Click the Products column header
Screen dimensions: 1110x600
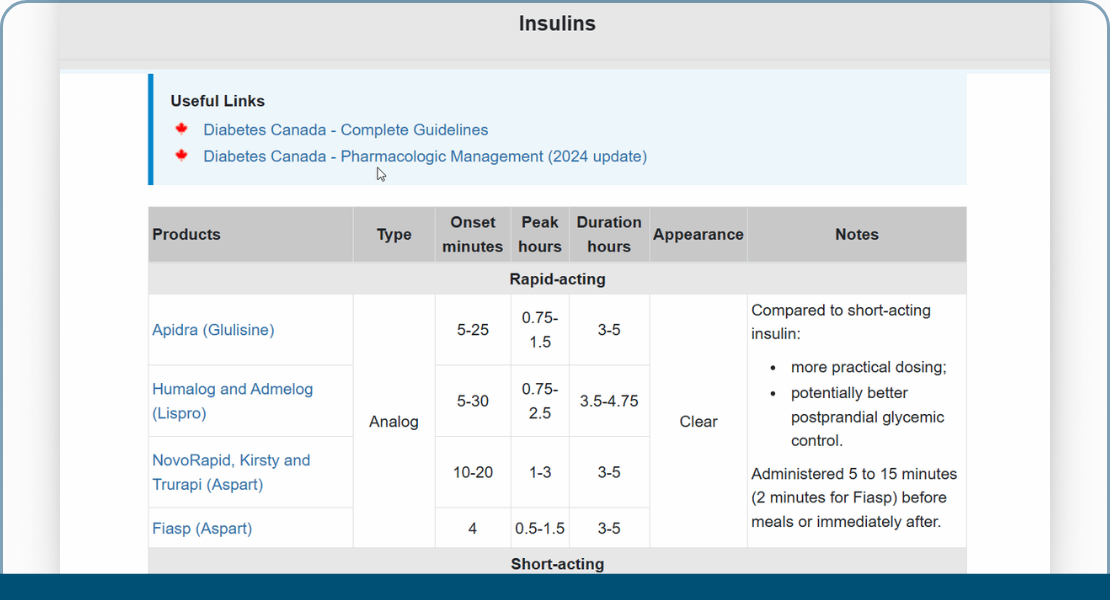coord(187,234)
